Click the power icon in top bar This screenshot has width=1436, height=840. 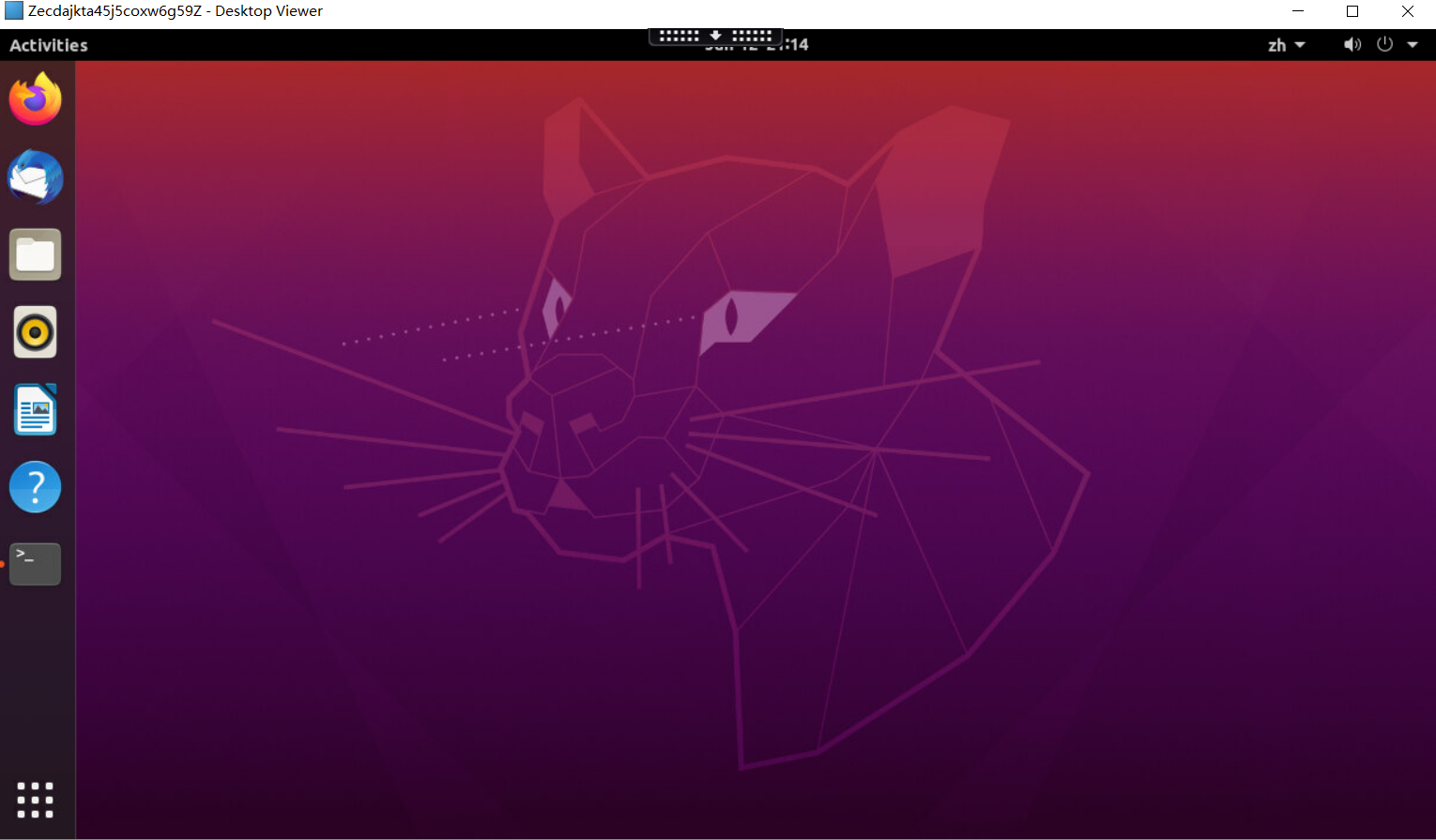coord(1384,44)
